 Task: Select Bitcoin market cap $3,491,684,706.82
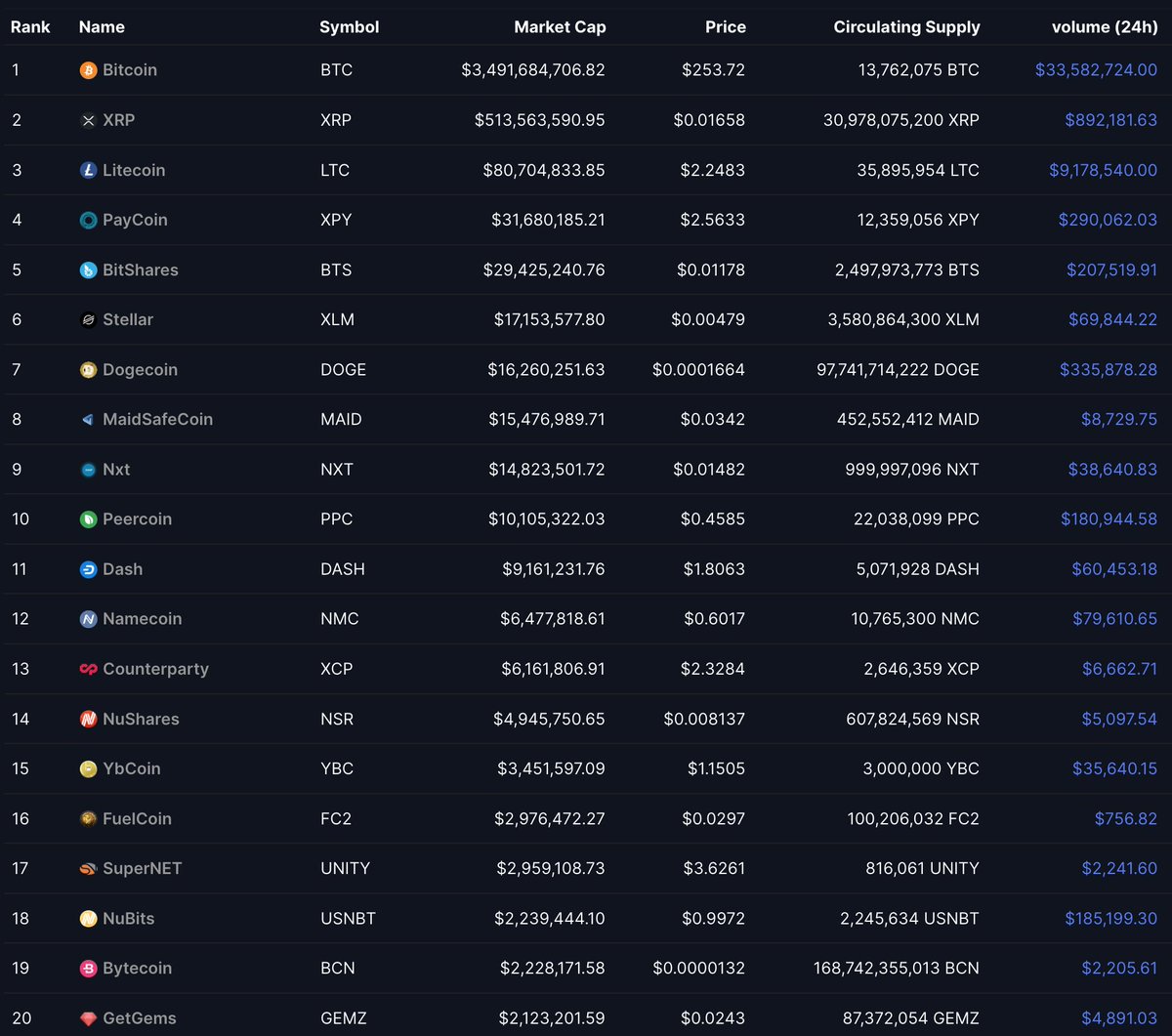coord(533,70)
